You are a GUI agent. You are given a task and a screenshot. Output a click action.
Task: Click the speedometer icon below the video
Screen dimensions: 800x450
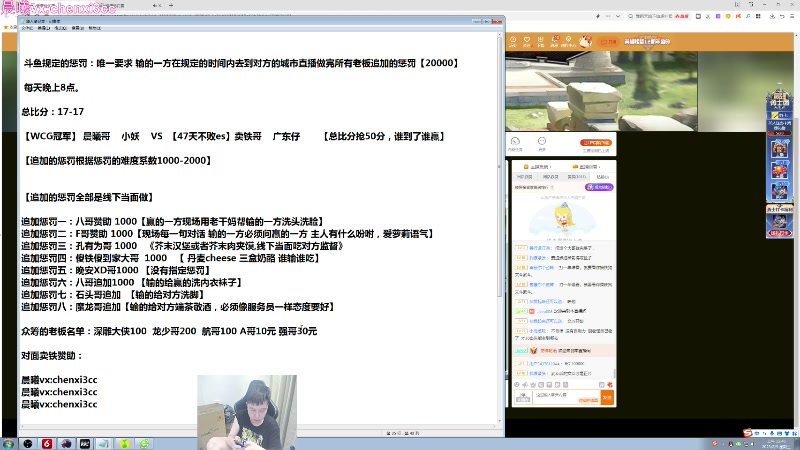[515, 143]
